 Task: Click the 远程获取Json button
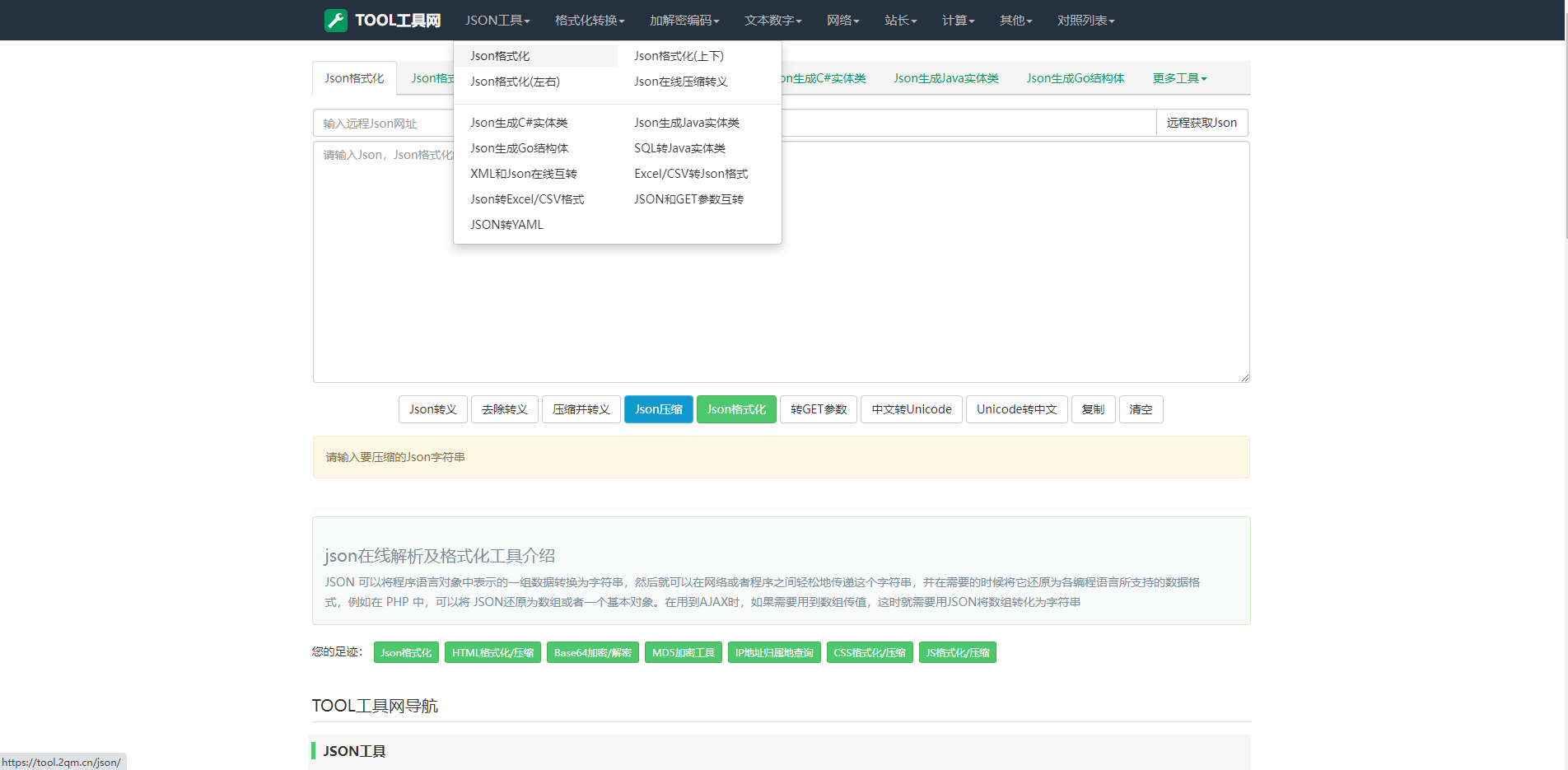coord(1202,123)
